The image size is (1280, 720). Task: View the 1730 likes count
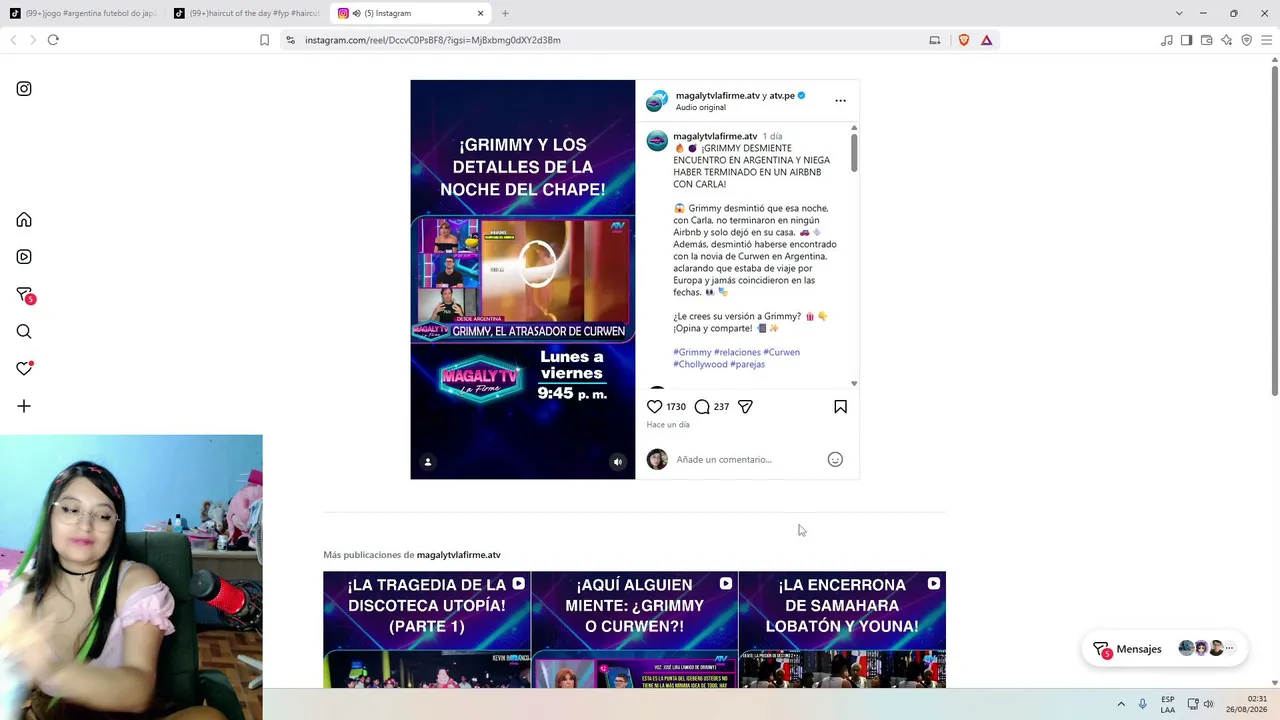click(x=676, y=407)
